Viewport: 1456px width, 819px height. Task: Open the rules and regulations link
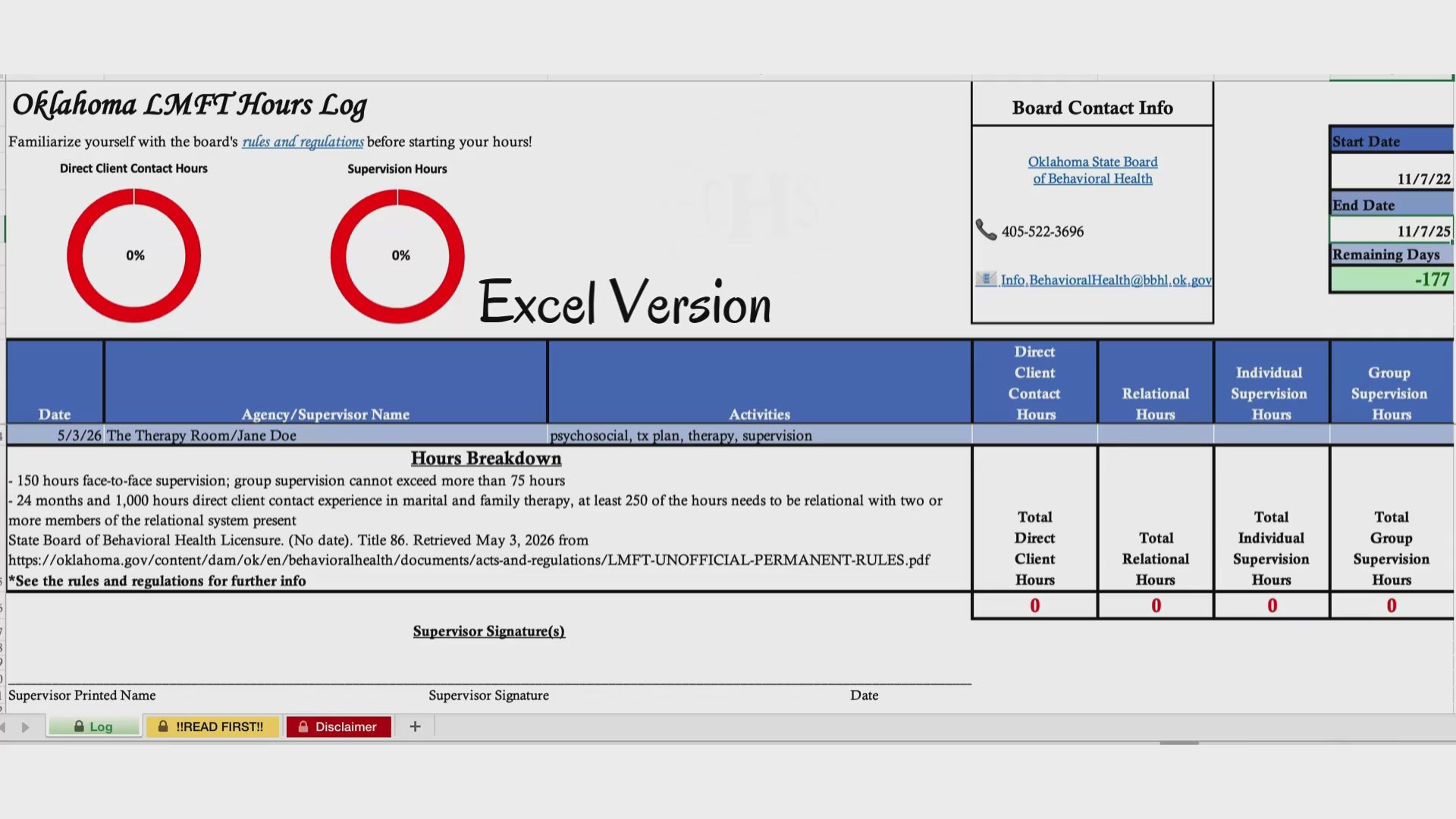pyautogui.click(x=303, y=142)
